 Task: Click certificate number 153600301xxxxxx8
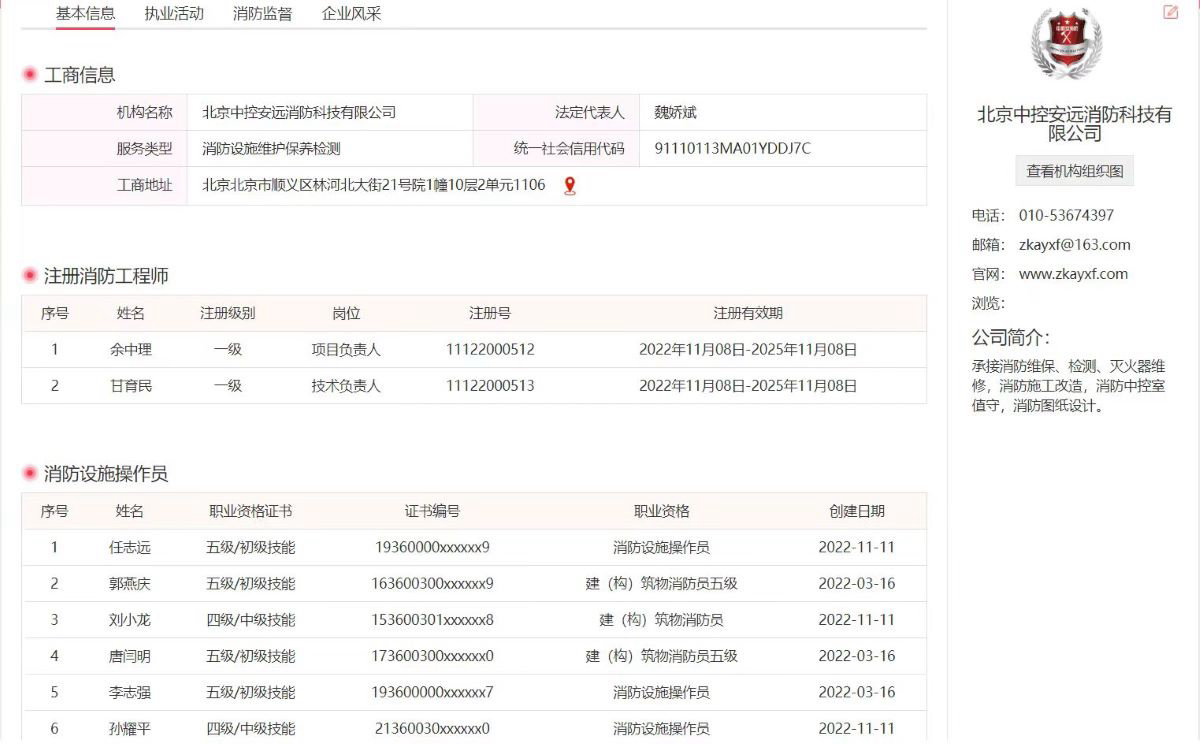pos(432,620)
